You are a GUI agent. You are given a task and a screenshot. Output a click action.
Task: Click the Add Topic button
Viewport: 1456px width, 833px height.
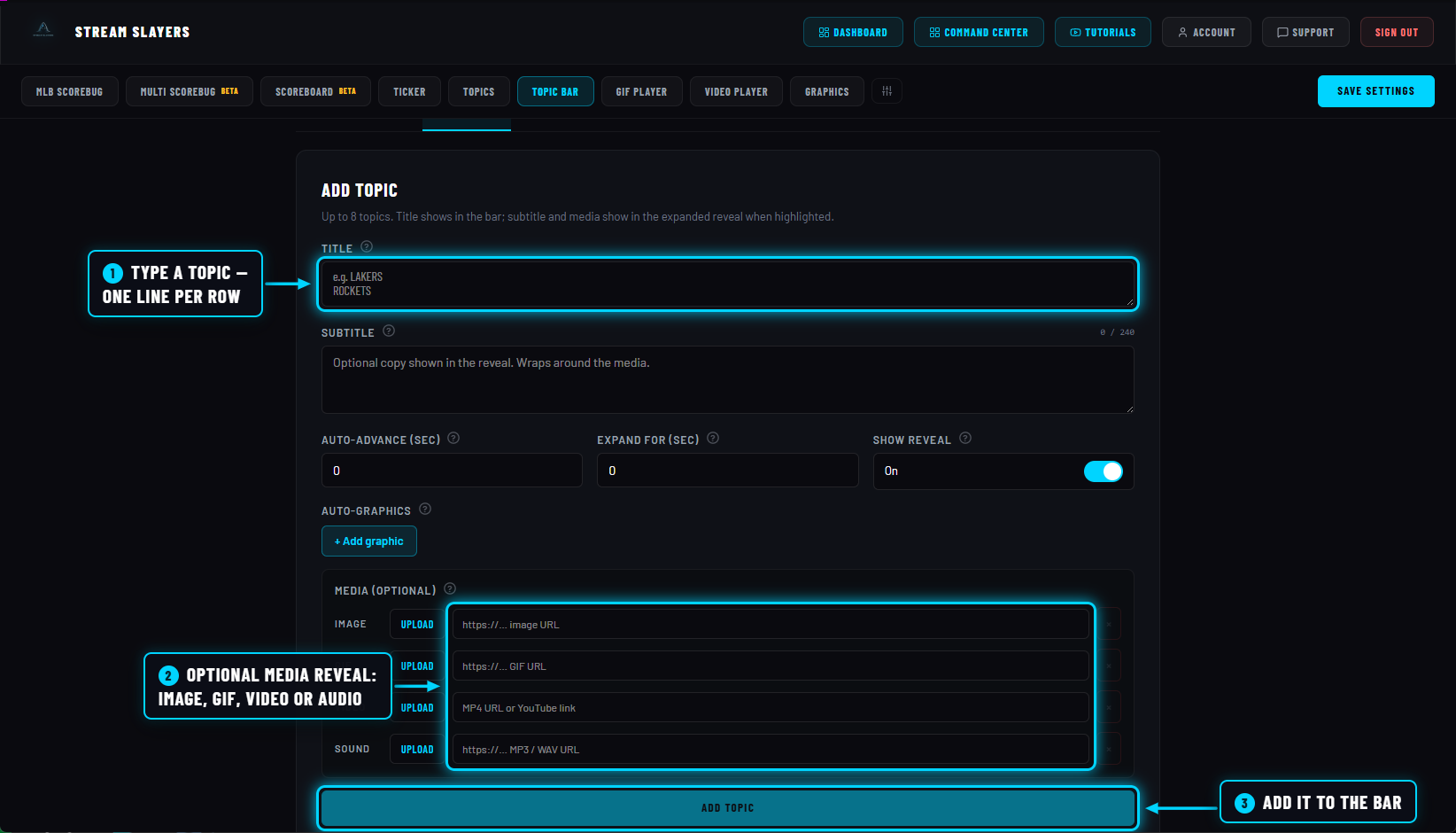pyautogui.click(x=727, y=808)
